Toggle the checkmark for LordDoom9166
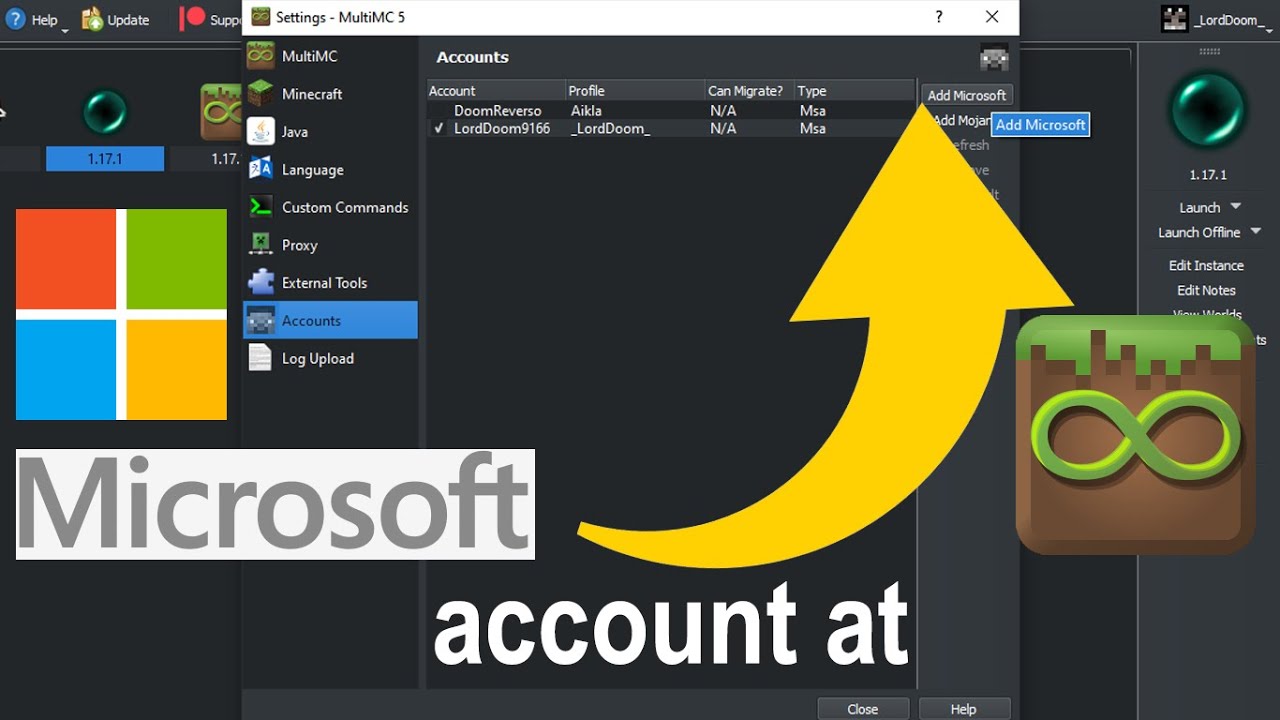Viewport: 1280px width, 720px height. tap(439, 128)
